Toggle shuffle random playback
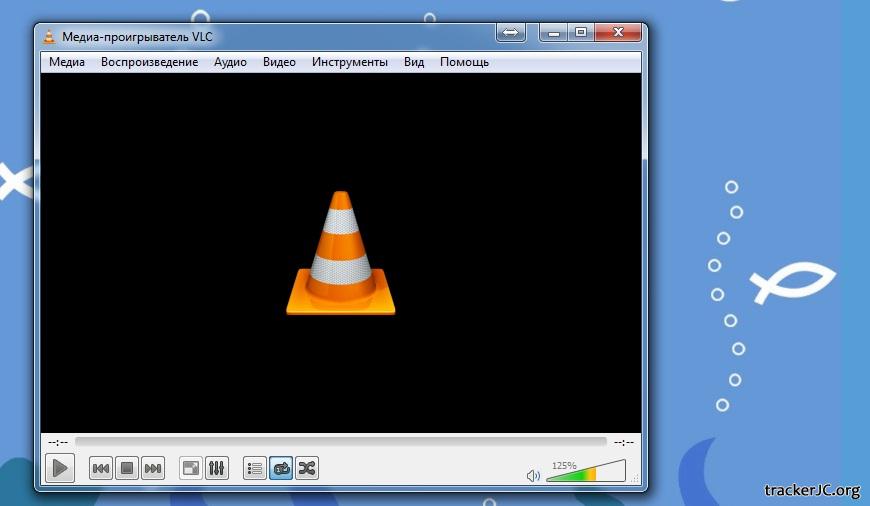The height and width of the screenshot is (506, 870). 307,468
